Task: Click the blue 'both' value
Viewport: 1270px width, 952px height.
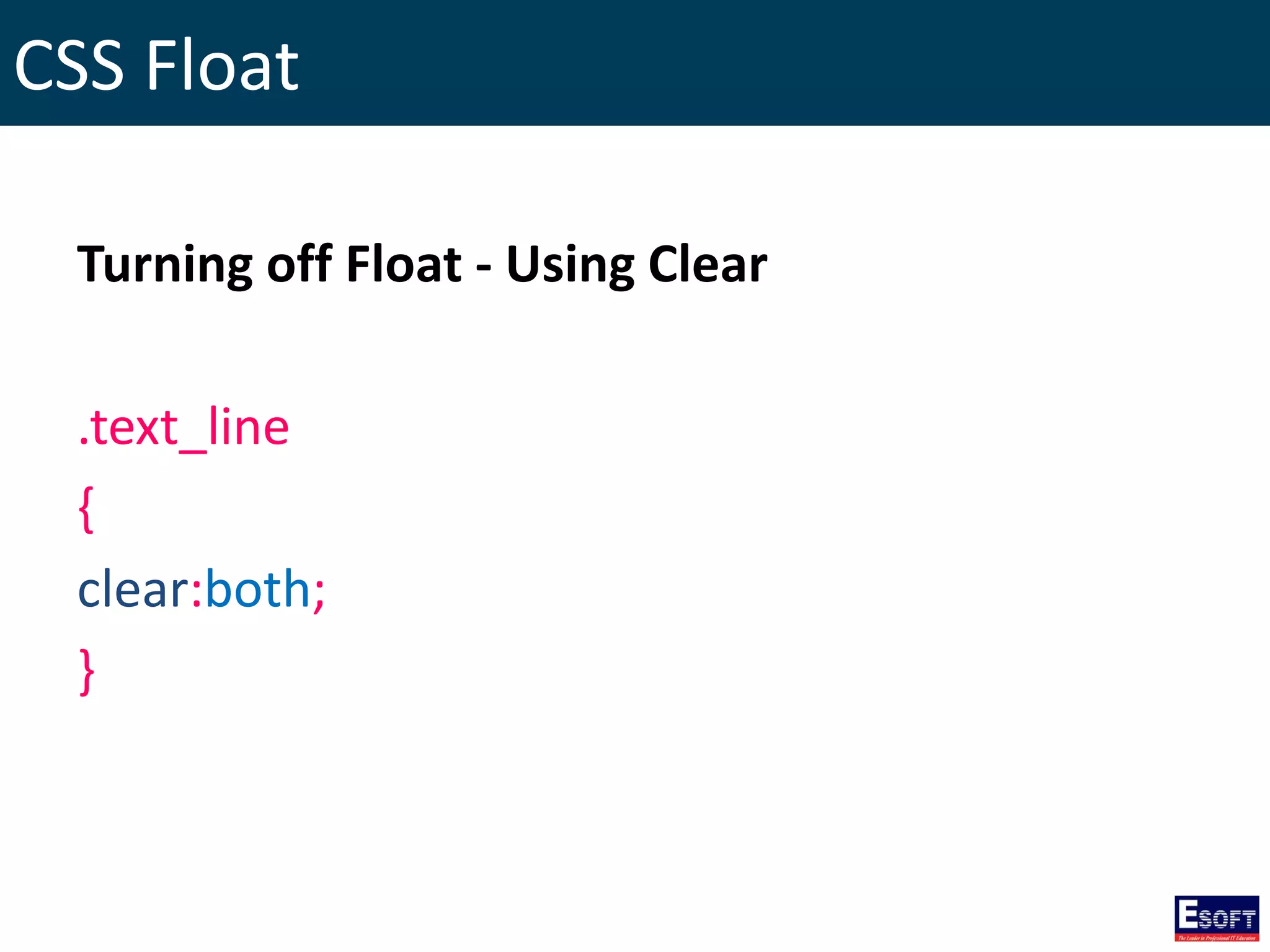Action: (x=257, y=589)
